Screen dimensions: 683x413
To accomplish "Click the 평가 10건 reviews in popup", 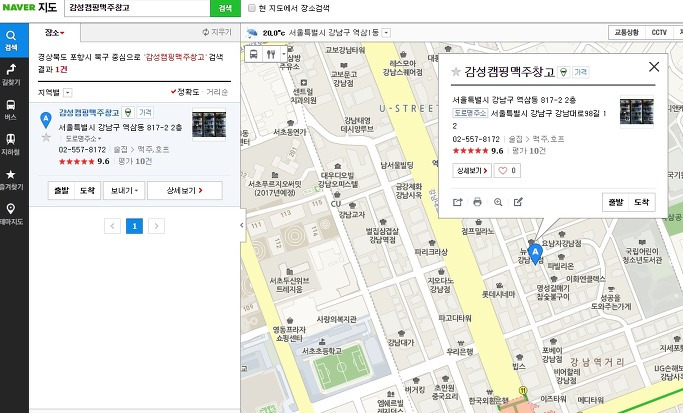I will [529, 151].
